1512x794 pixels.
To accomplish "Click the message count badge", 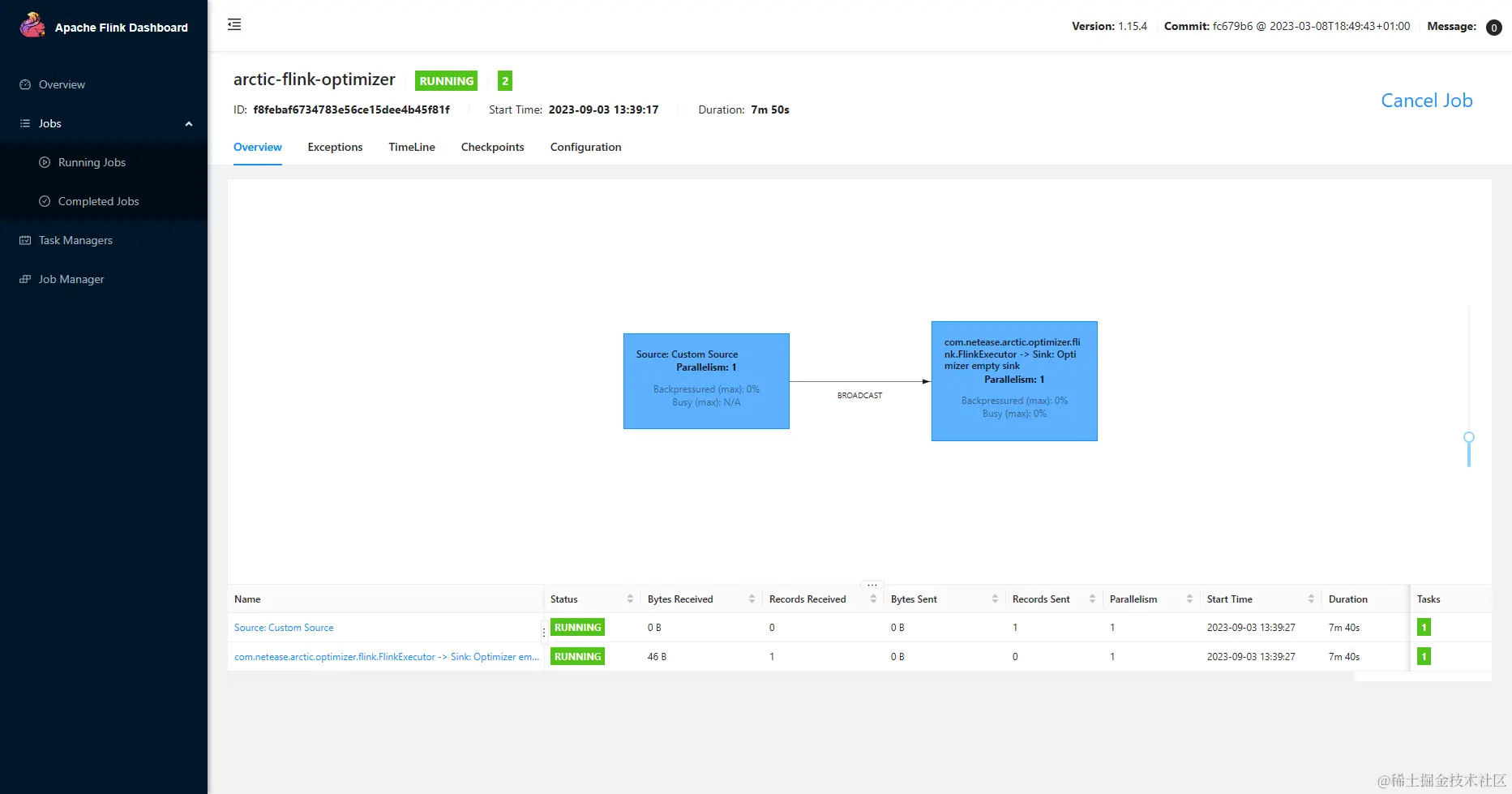I will point(1494,28).
